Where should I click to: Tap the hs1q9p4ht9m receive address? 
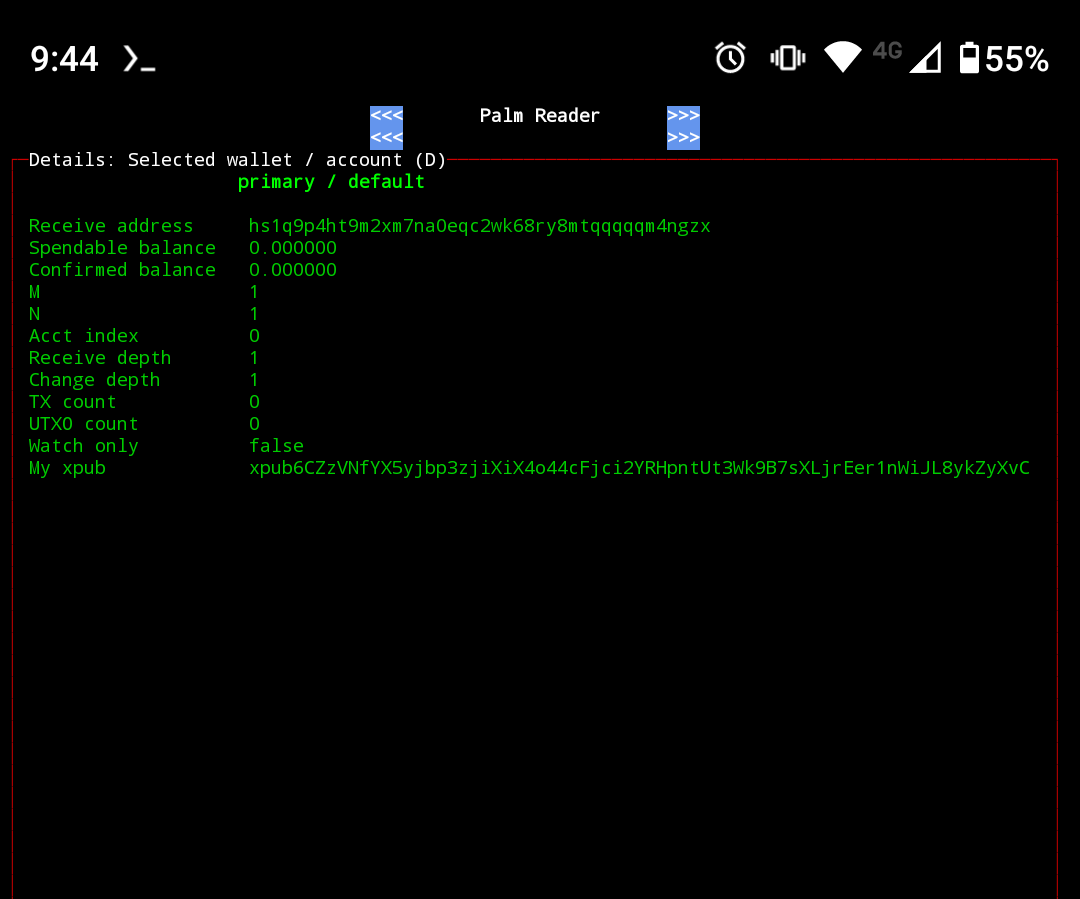480,225
